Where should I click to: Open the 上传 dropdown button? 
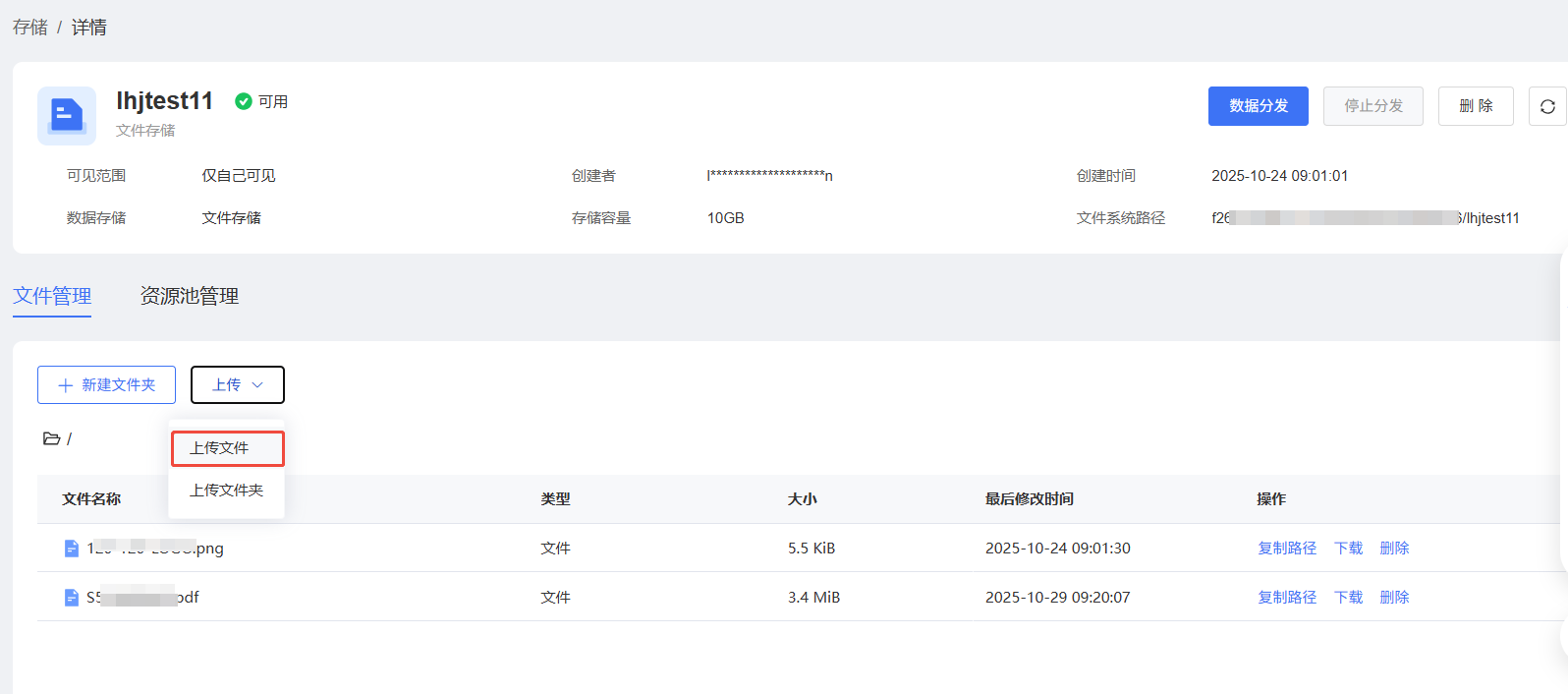click(x=238, y=385)
